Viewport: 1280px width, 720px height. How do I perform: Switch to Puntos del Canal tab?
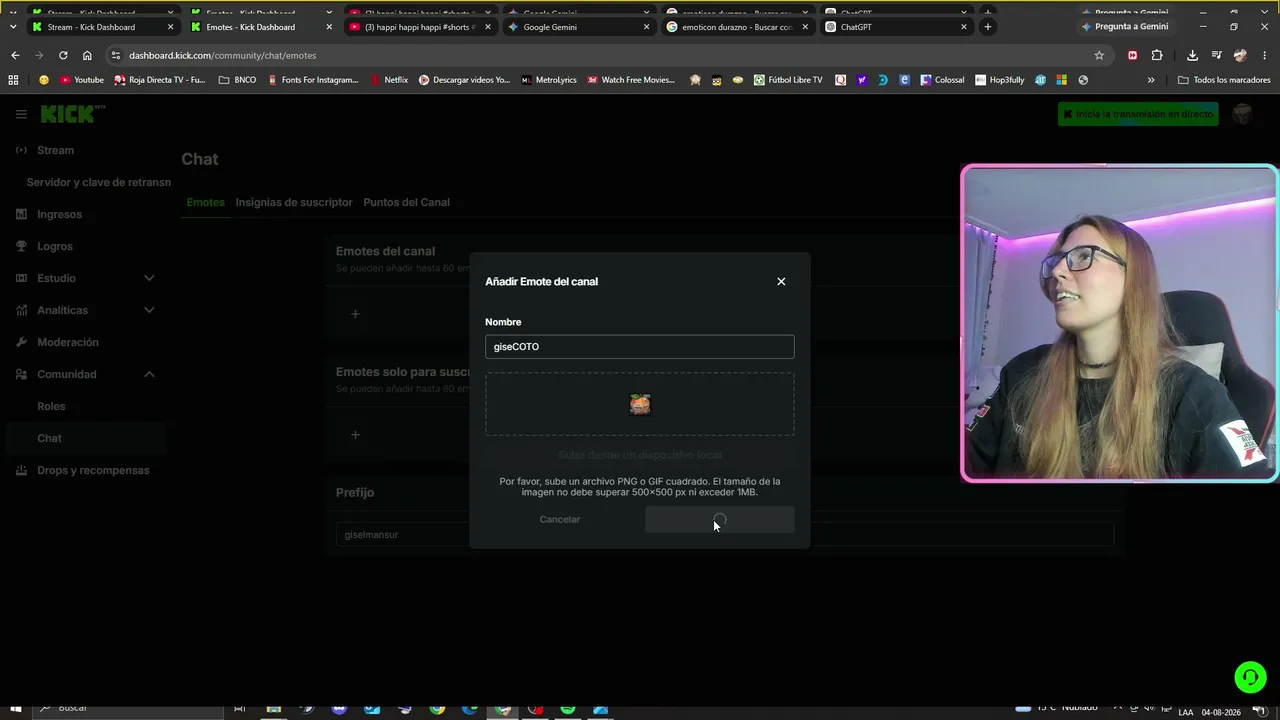coord(406,202)
